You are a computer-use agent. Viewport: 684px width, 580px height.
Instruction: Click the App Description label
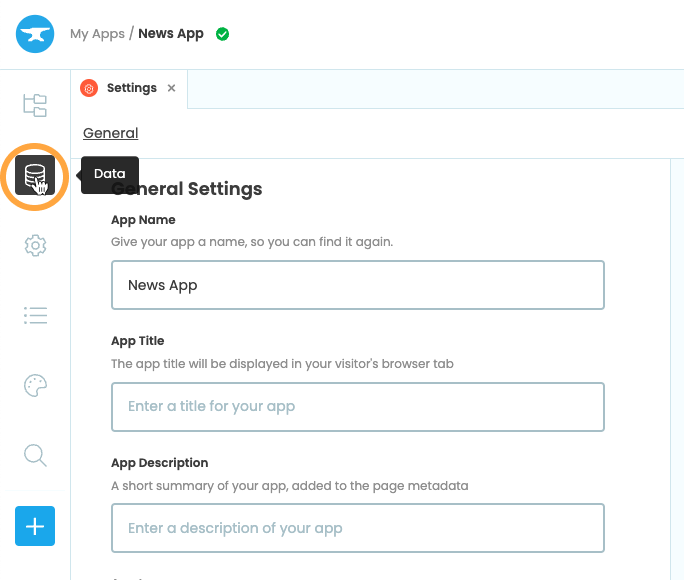click(160, 463)
